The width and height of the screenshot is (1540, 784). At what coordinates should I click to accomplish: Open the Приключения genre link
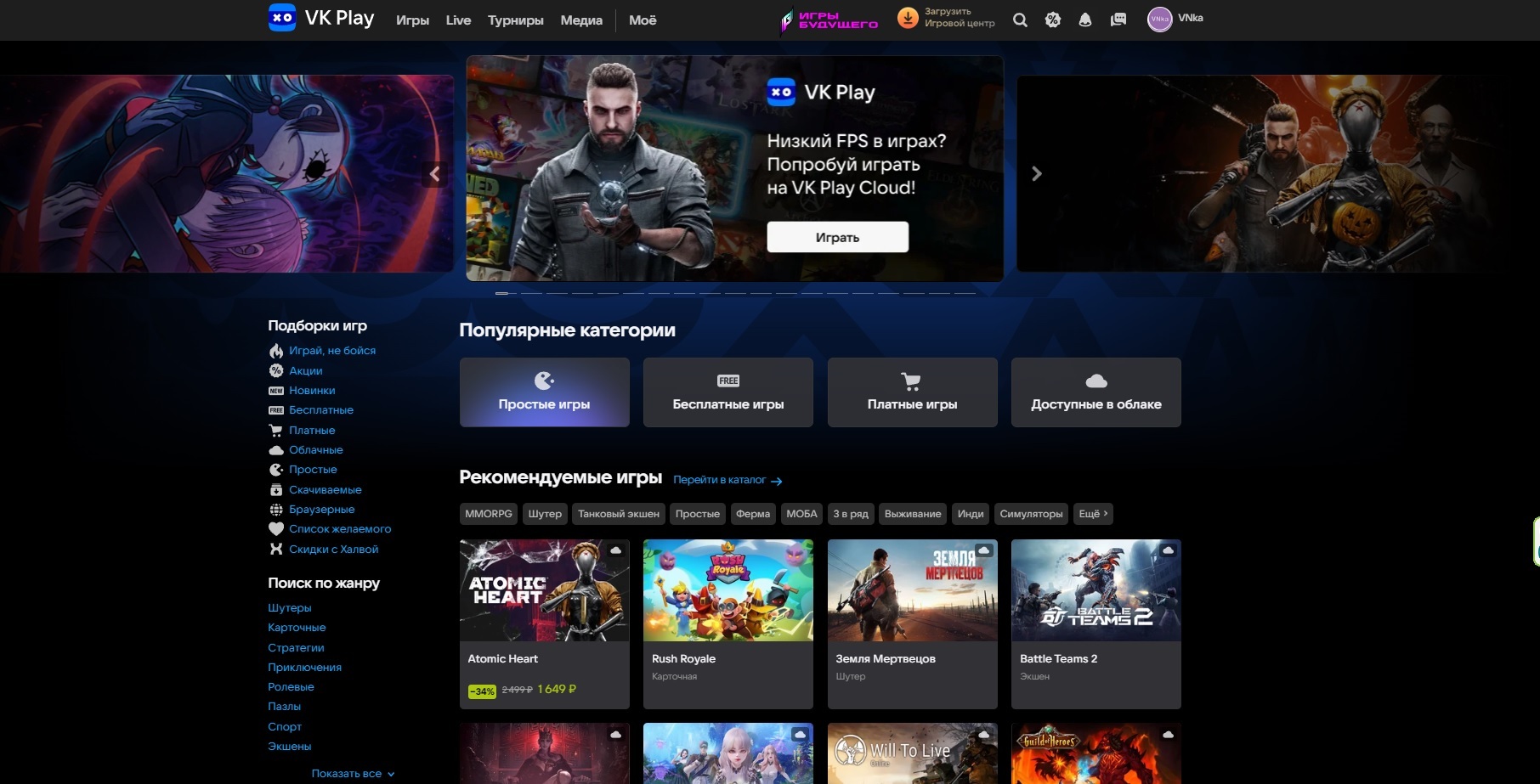point(305,668)
